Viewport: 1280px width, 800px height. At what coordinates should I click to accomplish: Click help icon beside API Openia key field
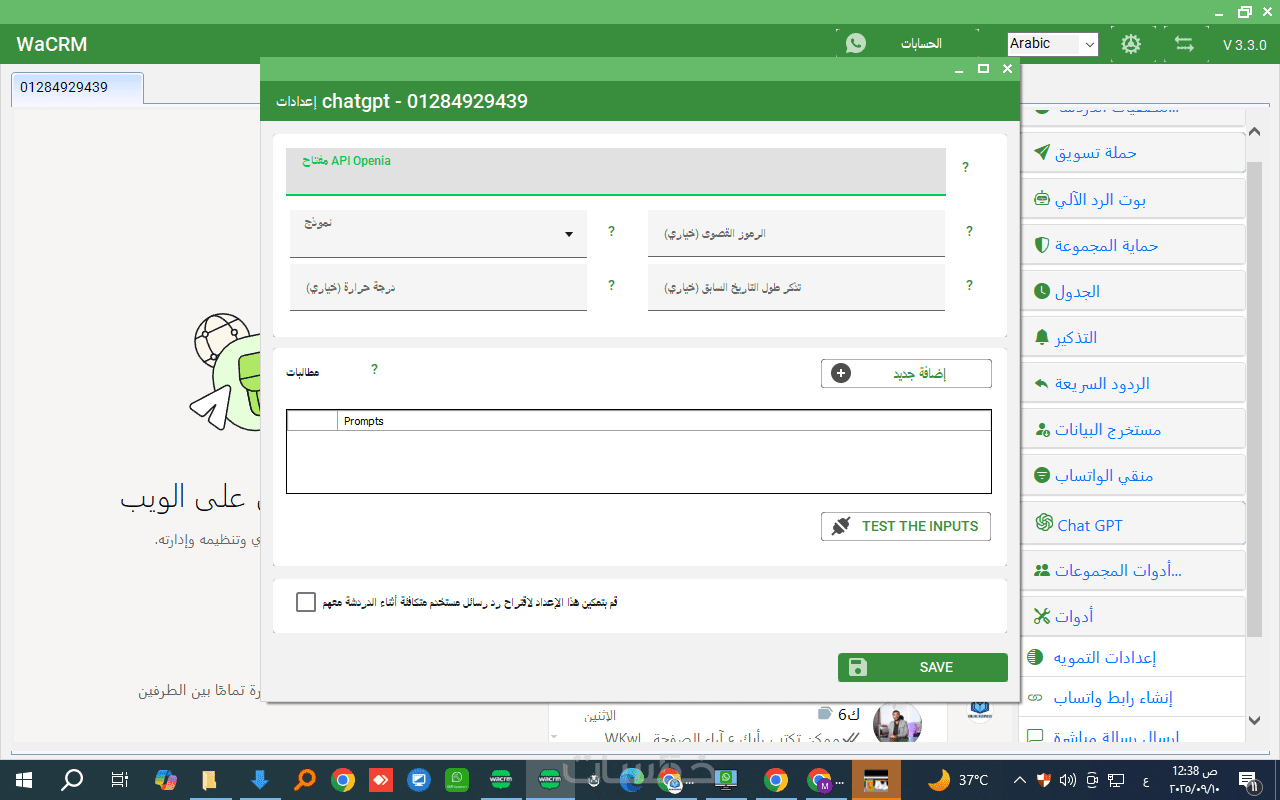(x=965, y=167)
